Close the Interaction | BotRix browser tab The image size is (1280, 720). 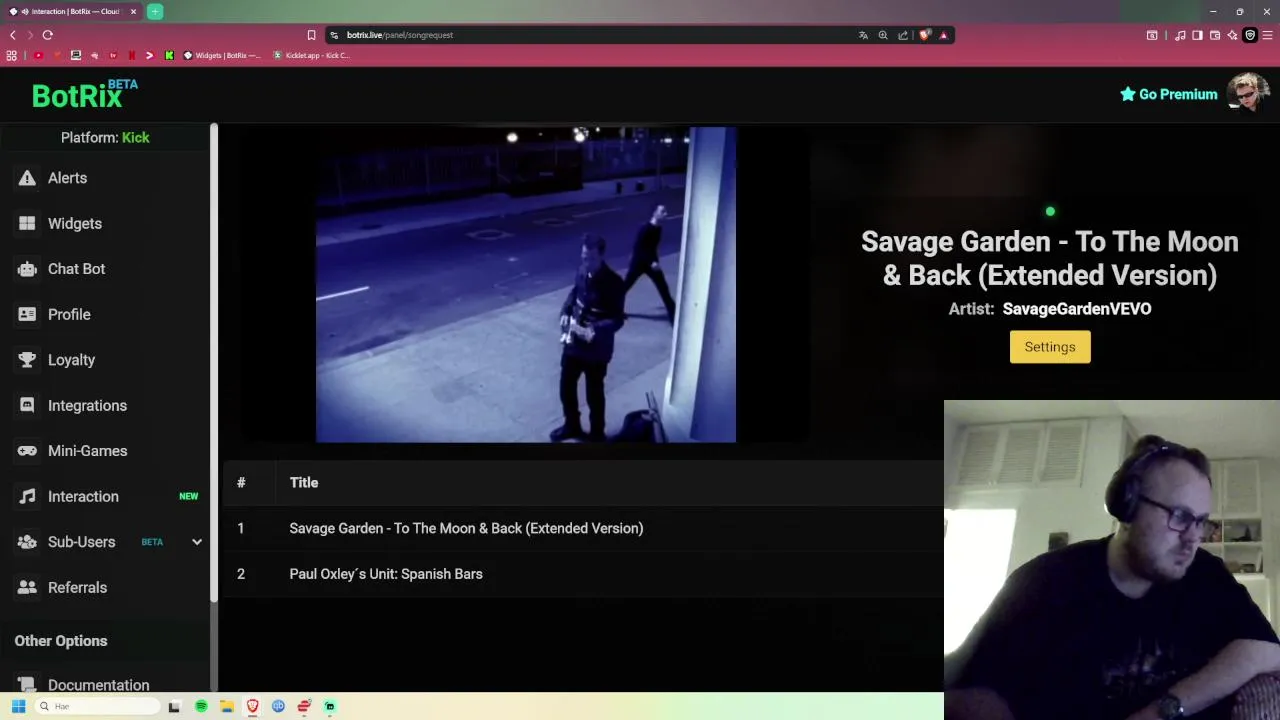(133, 12)
